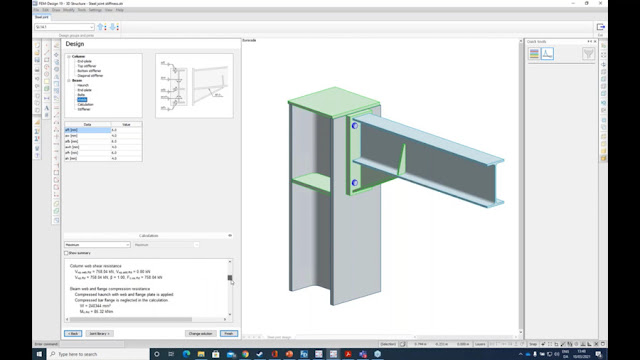This screenshot has height=360, width=640.
Task: Select the text 'A' tool in left toolbar
Action: coord(47,108)
